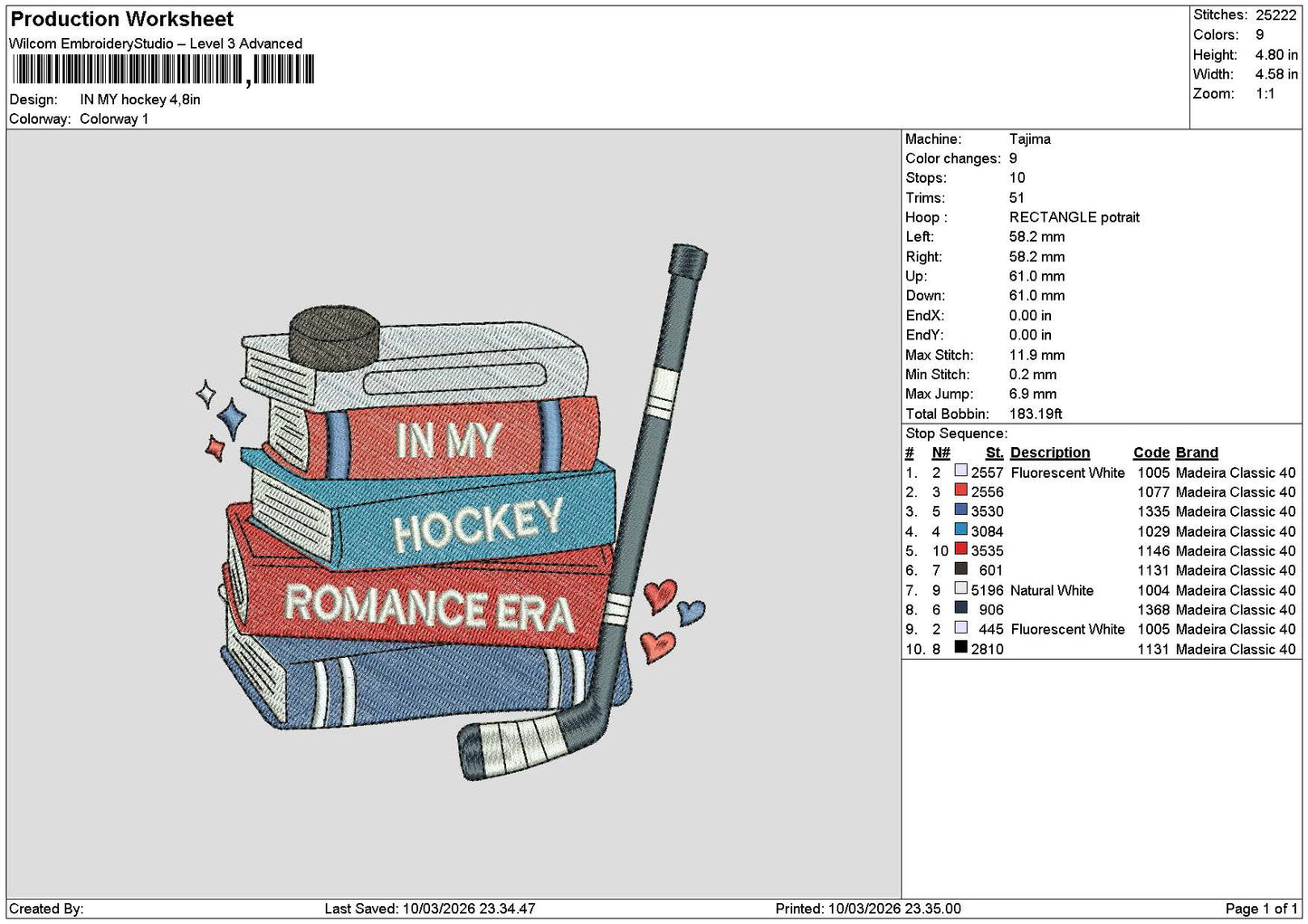Pick the dark gray swatch beside 601
The width and height of the screenshot is (1308, 924).
click(961, 569)
